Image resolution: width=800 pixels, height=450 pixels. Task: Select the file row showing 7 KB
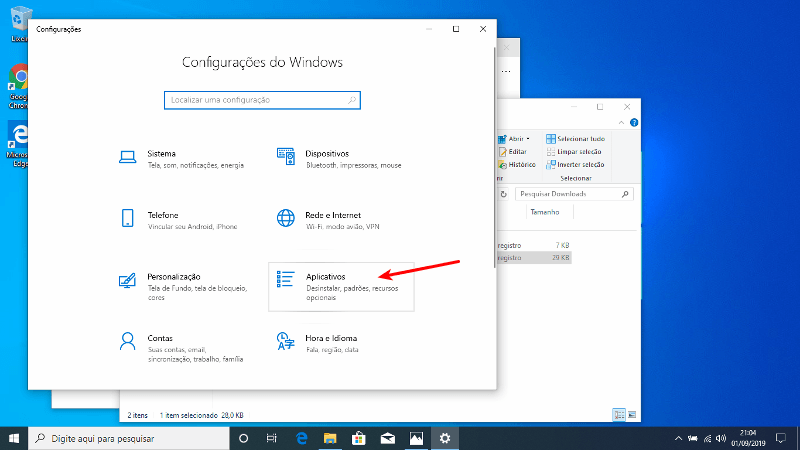534,245
